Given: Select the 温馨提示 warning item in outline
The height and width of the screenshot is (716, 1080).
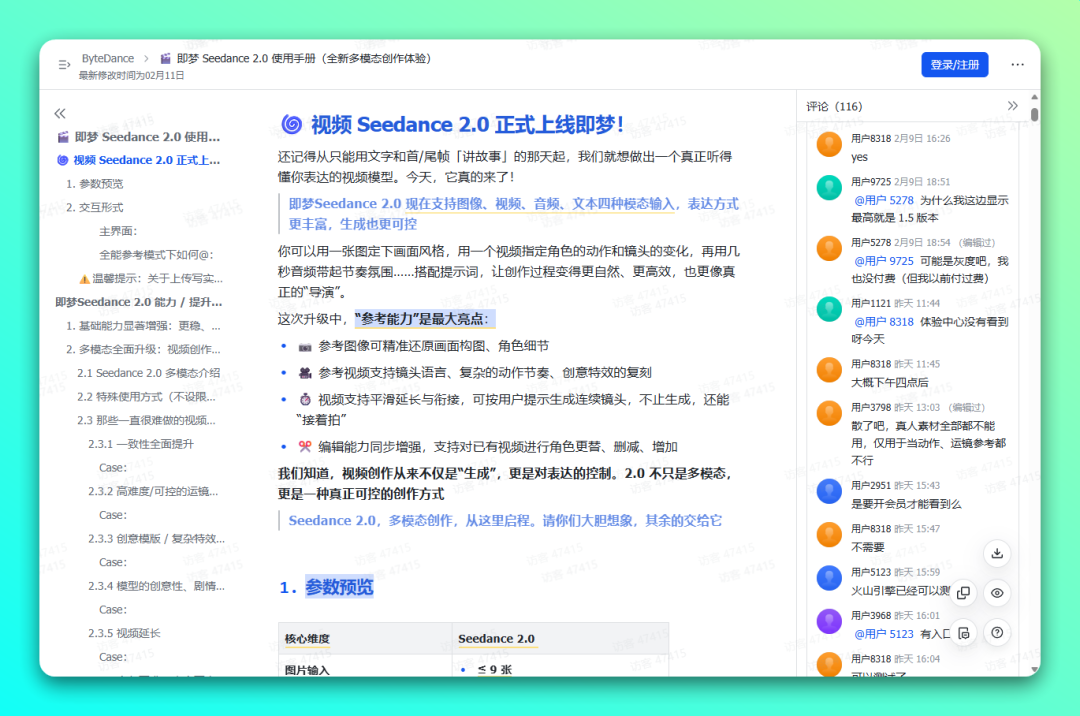Looking at the screenshot, I should 153,278.
